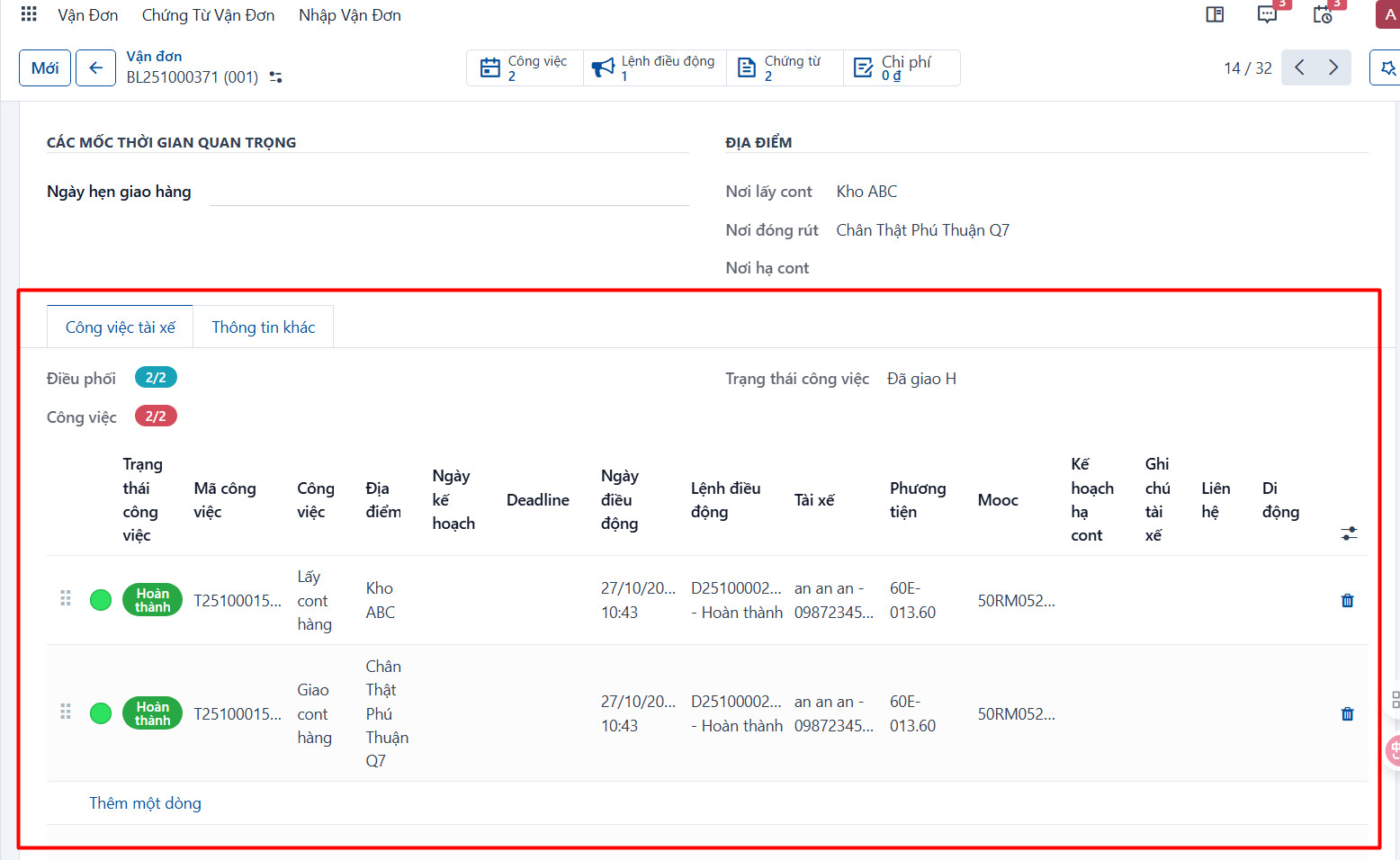Sort by Liên hệ column header
Viewport: 1400px width, 860px height.
click(1216, 500)
